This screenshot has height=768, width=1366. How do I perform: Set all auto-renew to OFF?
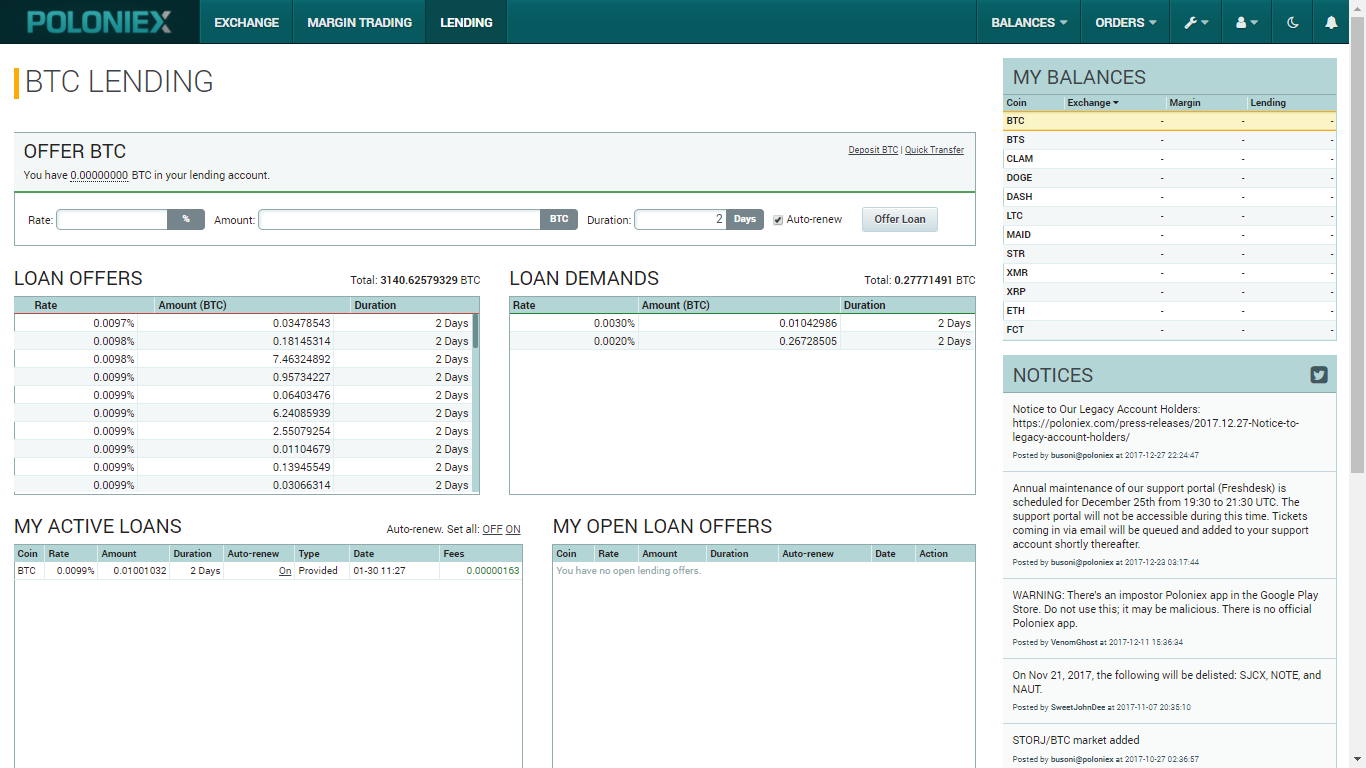click(x=492, y=529)
